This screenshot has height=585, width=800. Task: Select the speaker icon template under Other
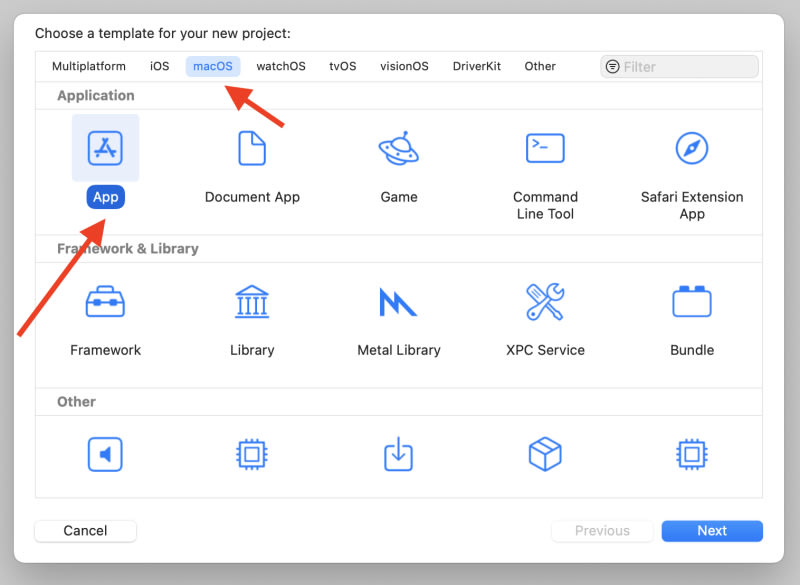pyautogui.click(x=105, y=455)
